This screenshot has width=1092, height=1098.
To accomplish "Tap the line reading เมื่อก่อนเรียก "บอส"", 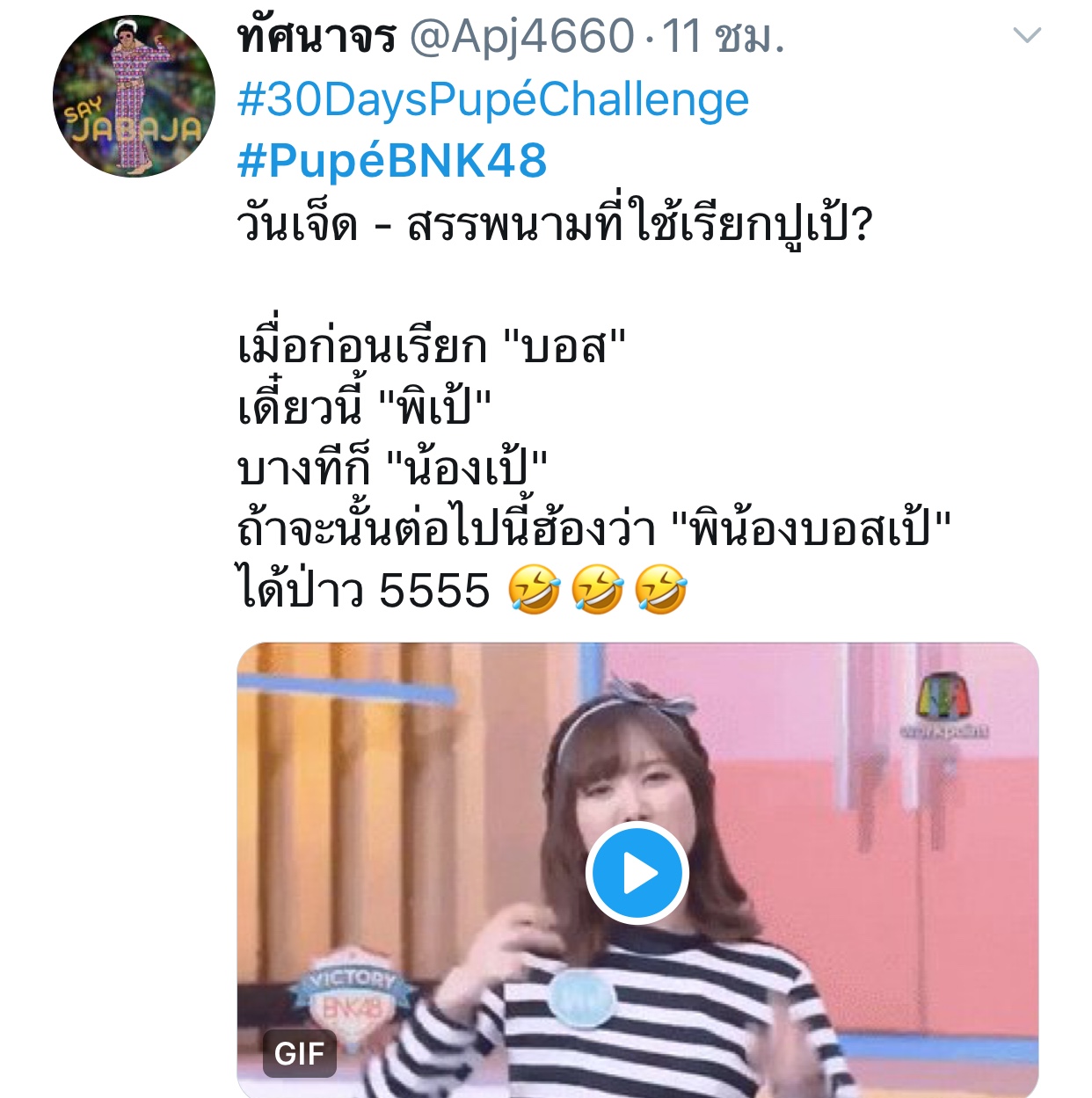I will [432, 346].
